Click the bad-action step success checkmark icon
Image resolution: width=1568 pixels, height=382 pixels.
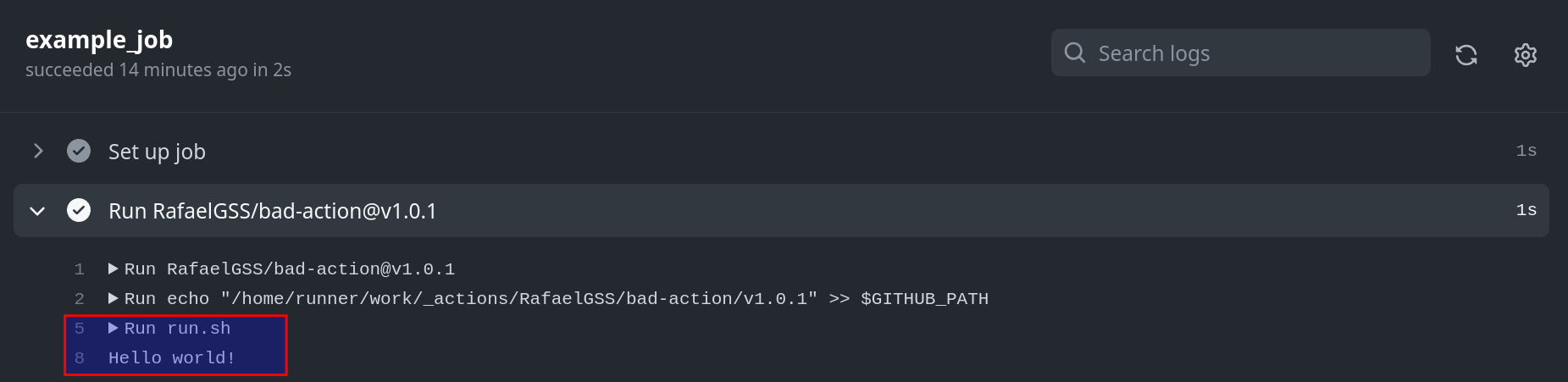79,210
